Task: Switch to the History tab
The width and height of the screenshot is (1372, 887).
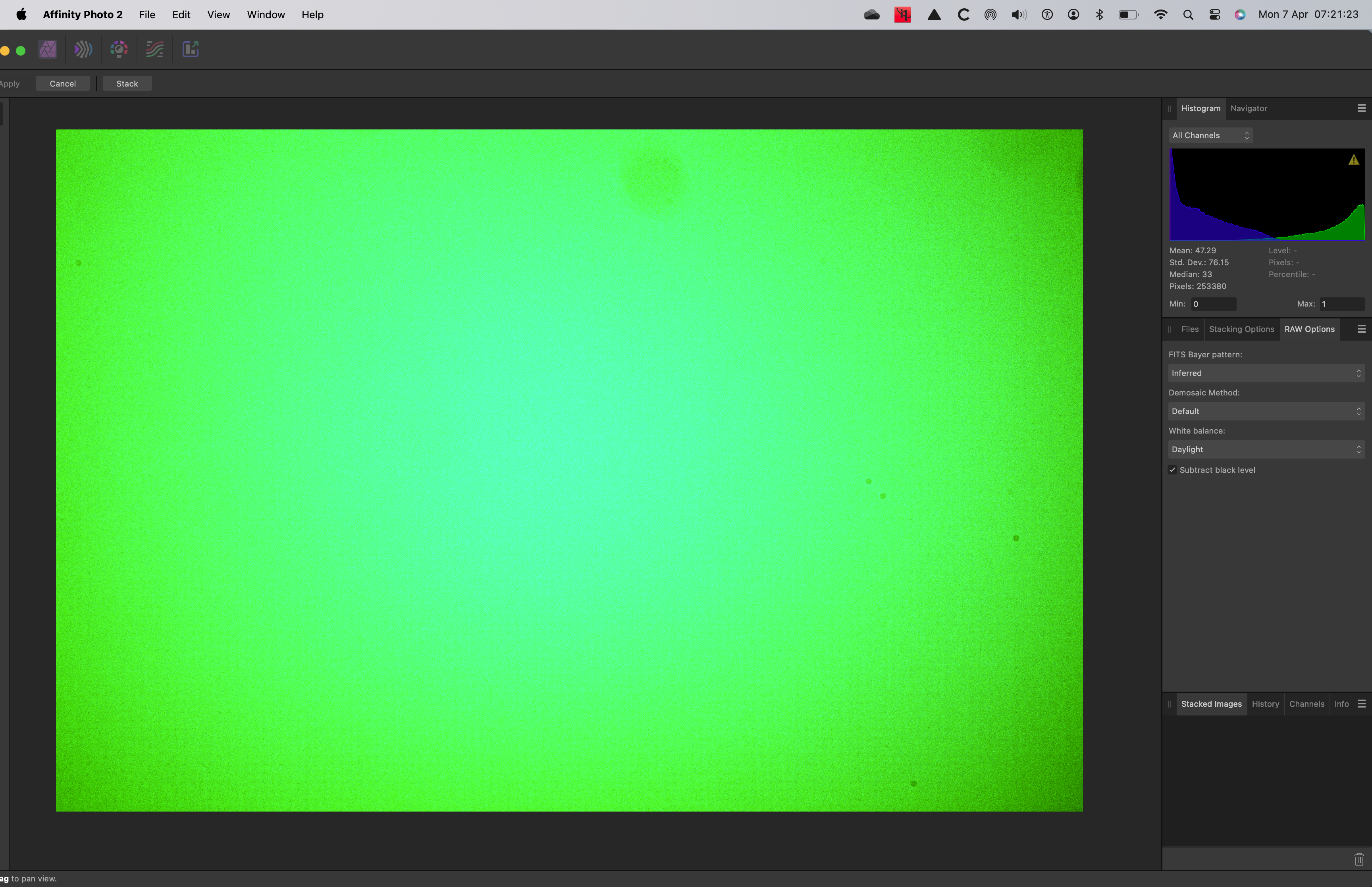Action: click(x=1265, y=704)
